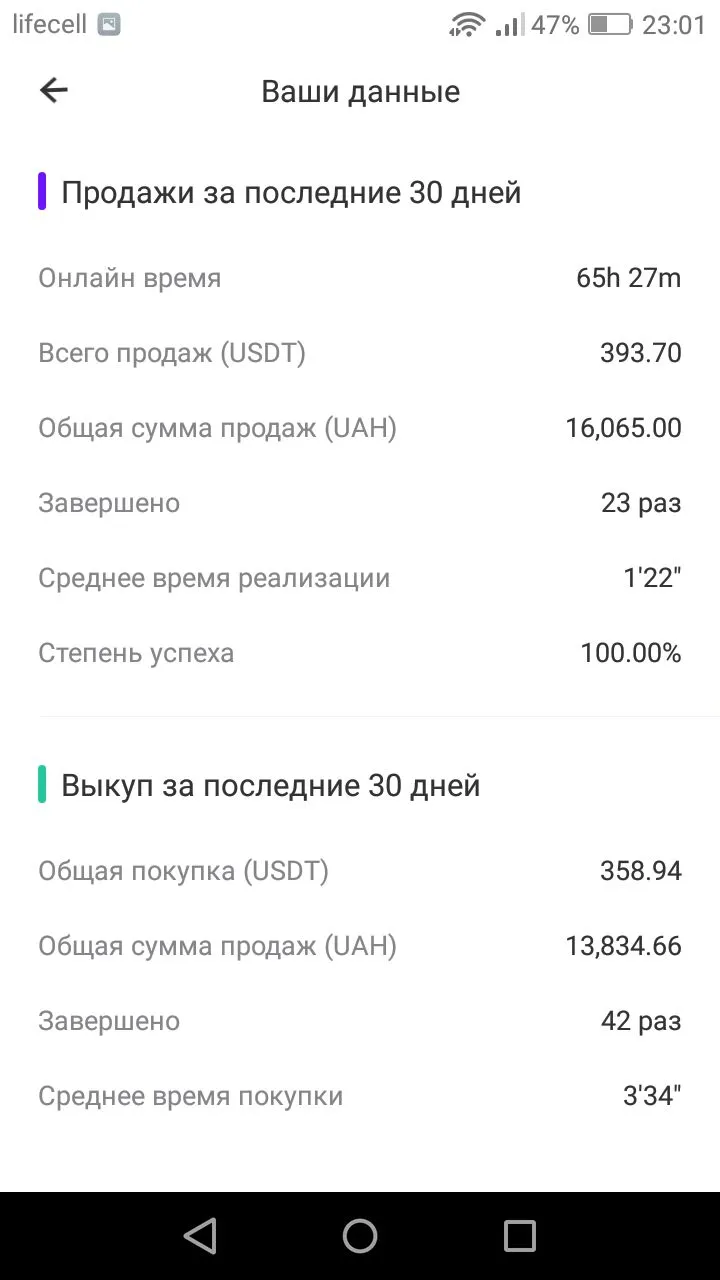Tap the Wi-Fi status icon

(466, 24)
